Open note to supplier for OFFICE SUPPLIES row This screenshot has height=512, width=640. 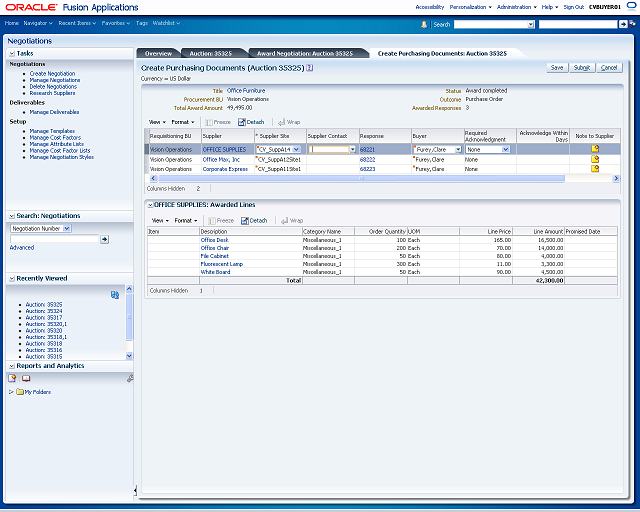pos(595,149)
